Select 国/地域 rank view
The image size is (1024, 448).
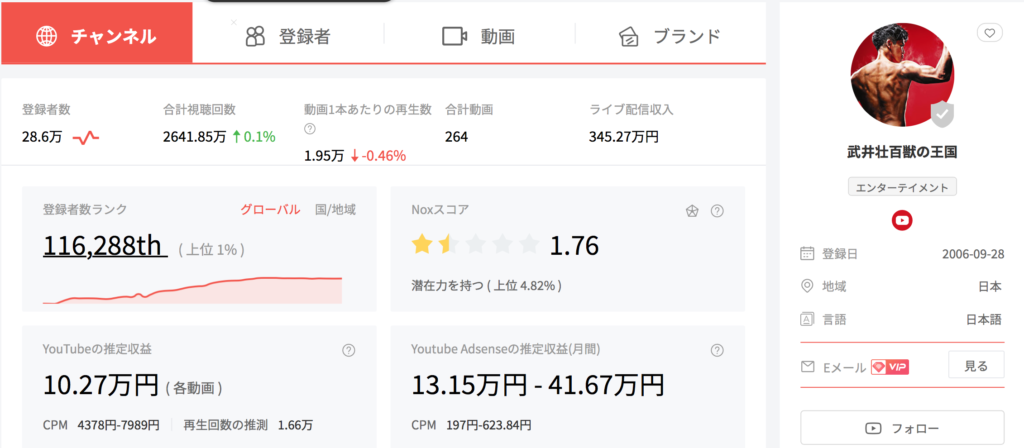pos(335,210)
